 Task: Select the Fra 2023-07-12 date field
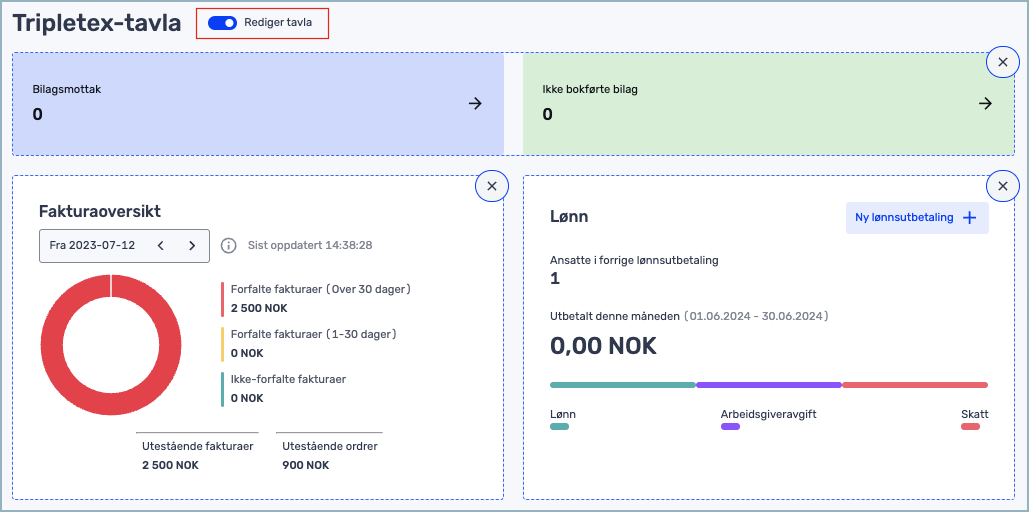click(x=125, y=245)
